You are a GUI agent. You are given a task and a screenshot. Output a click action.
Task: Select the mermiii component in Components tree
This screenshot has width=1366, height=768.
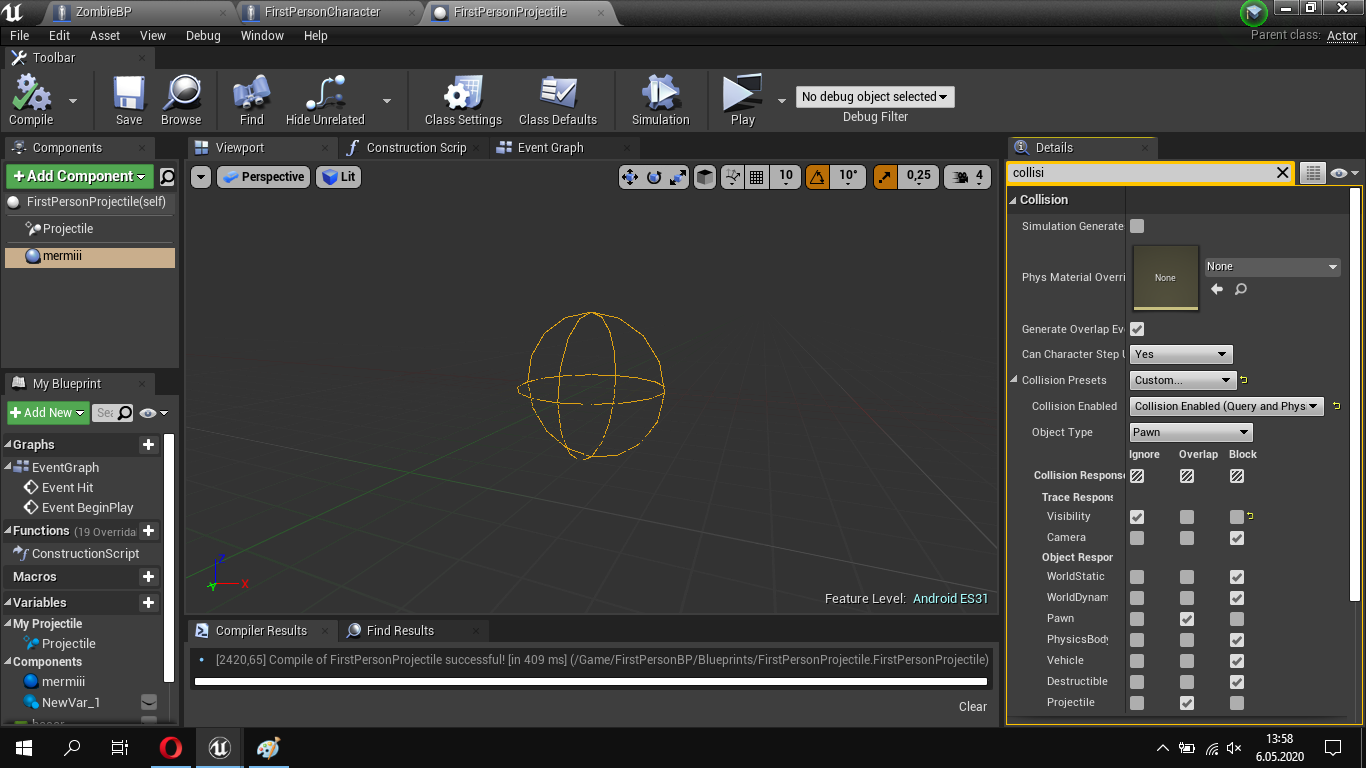pyautogui.click(x=90, y=257)
